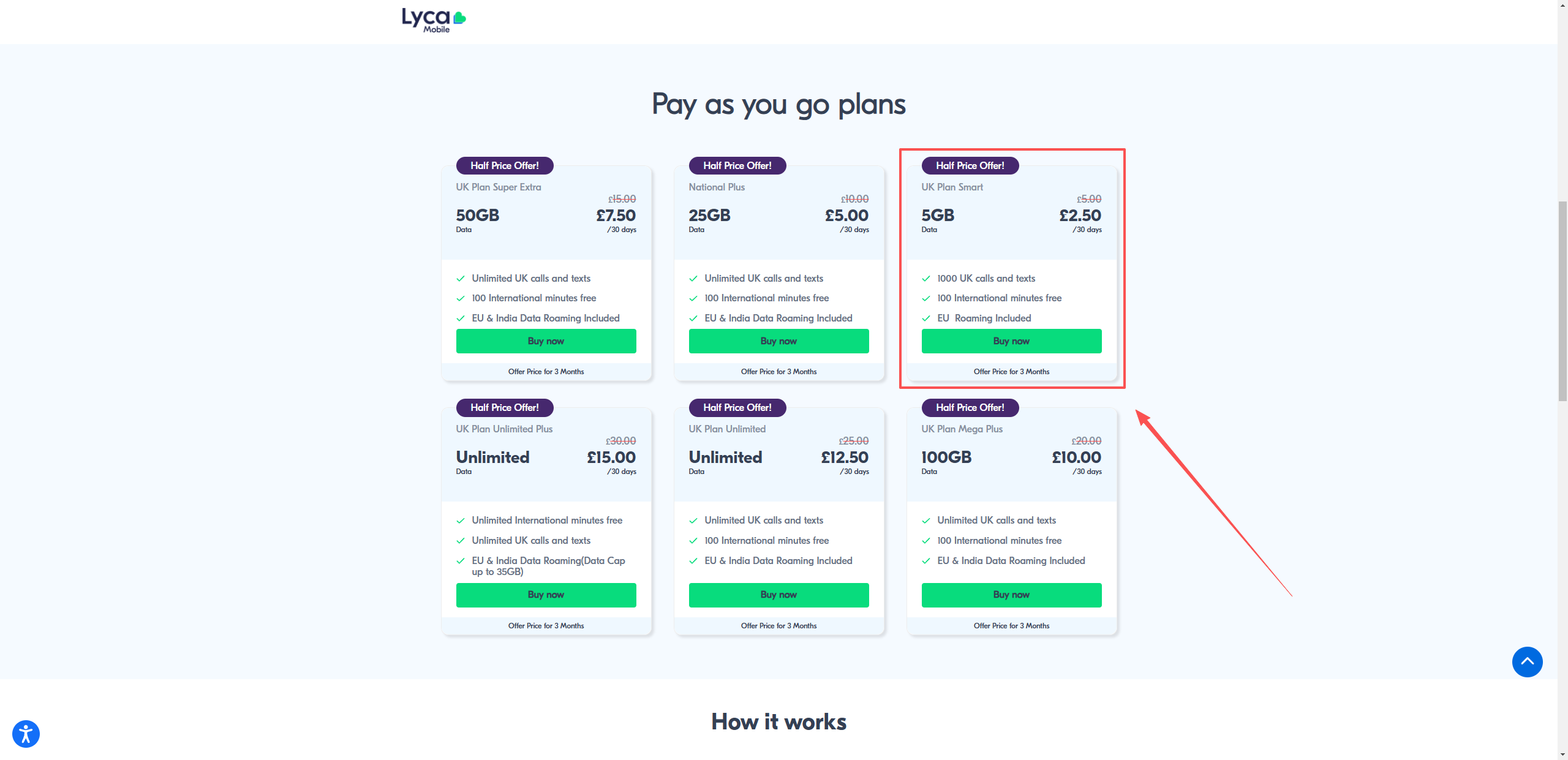Click the UK Plan Mega Plus title
This screenshot has width=1568, height=760.
[x=962, y=429]
